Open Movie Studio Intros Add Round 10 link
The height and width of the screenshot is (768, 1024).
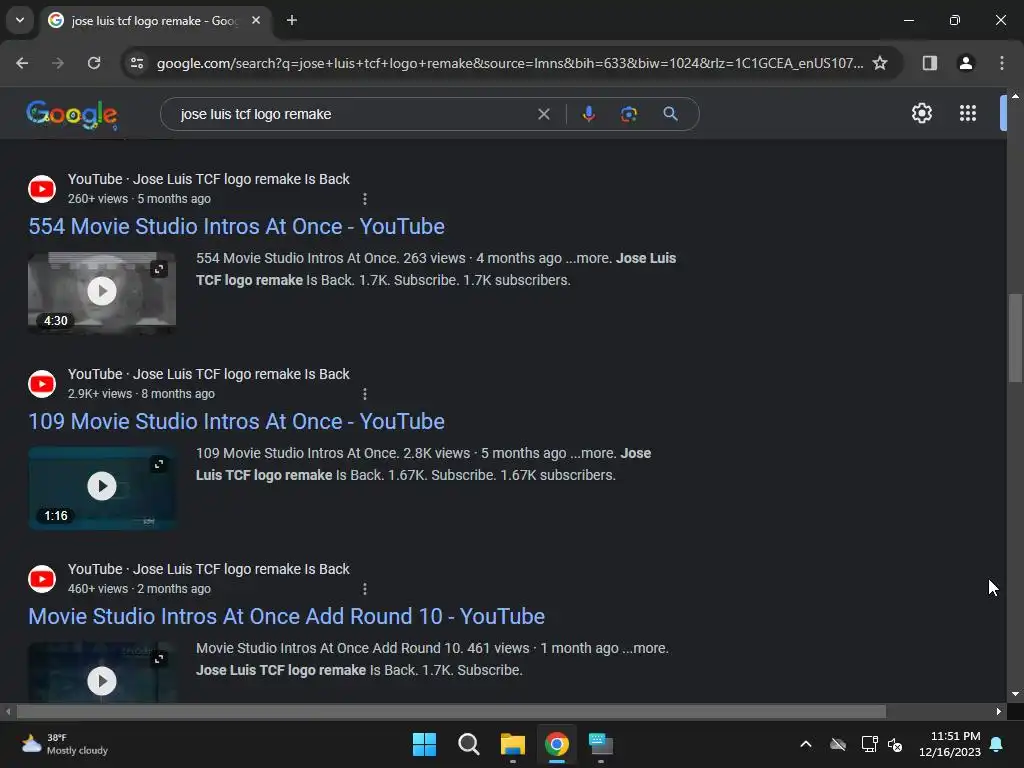coord(287,616)
